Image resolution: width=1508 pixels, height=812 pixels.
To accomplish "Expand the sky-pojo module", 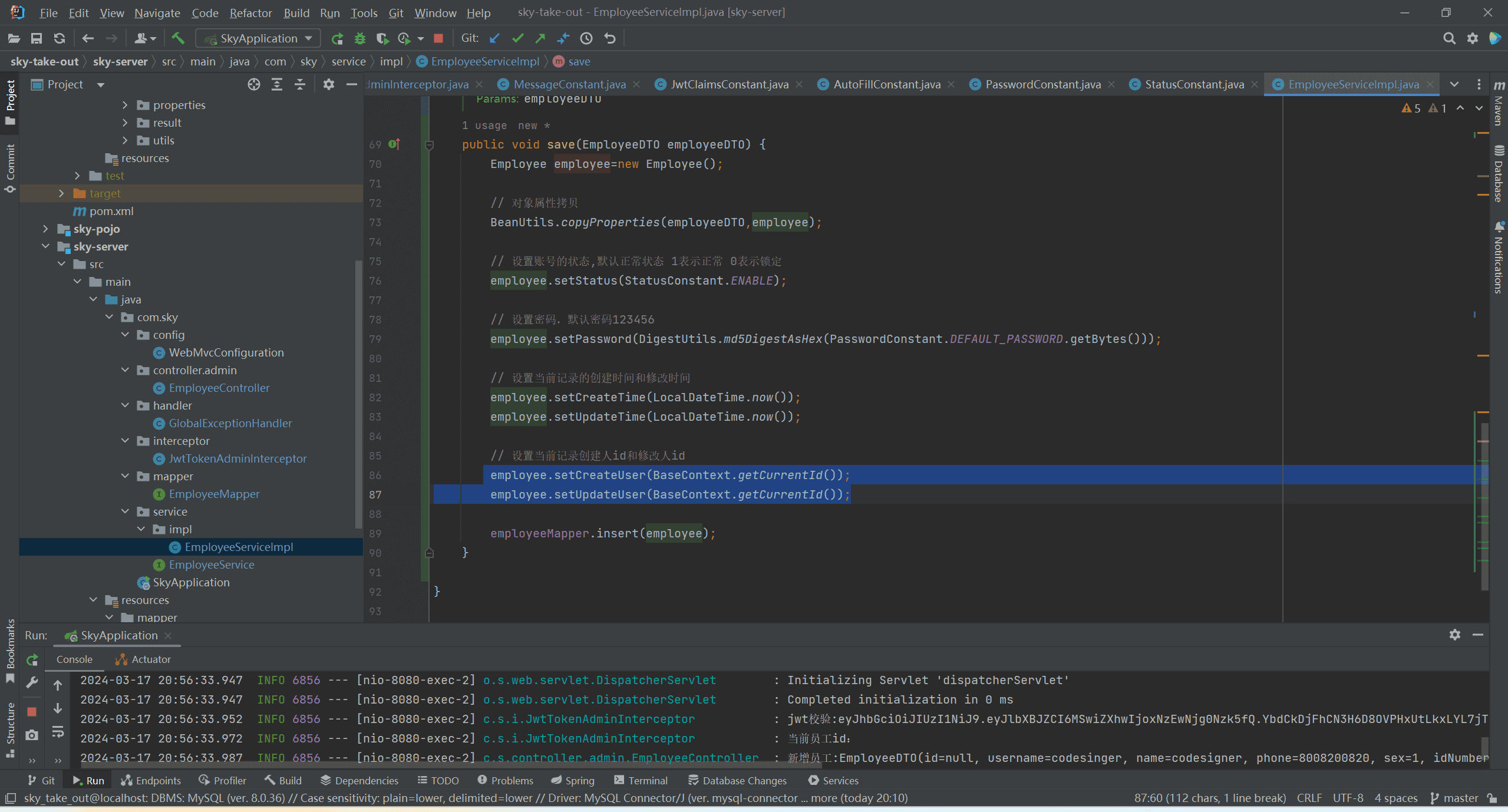I will [x=45, y=229].
